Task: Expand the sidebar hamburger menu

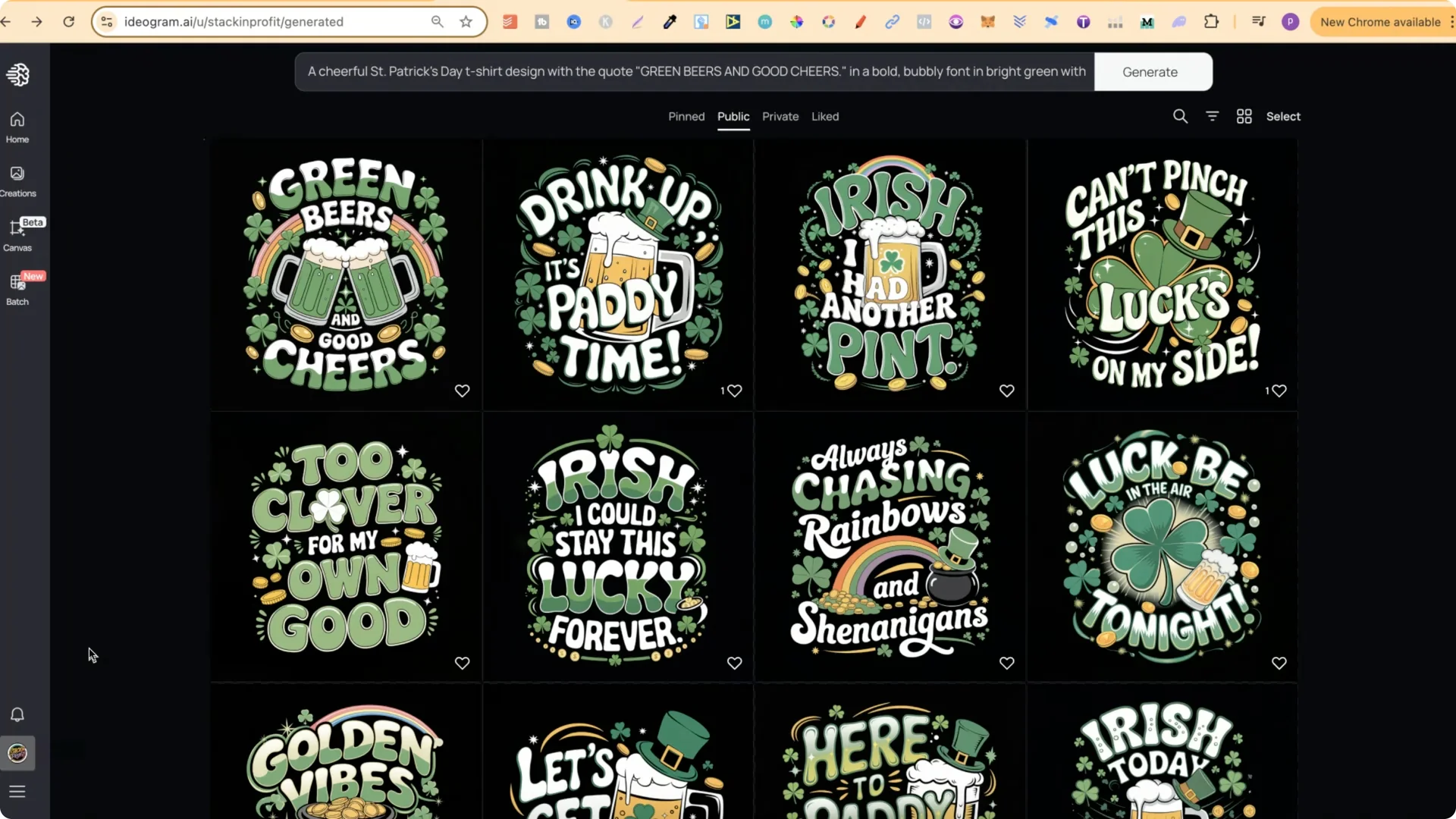Action: click(17, 791)
